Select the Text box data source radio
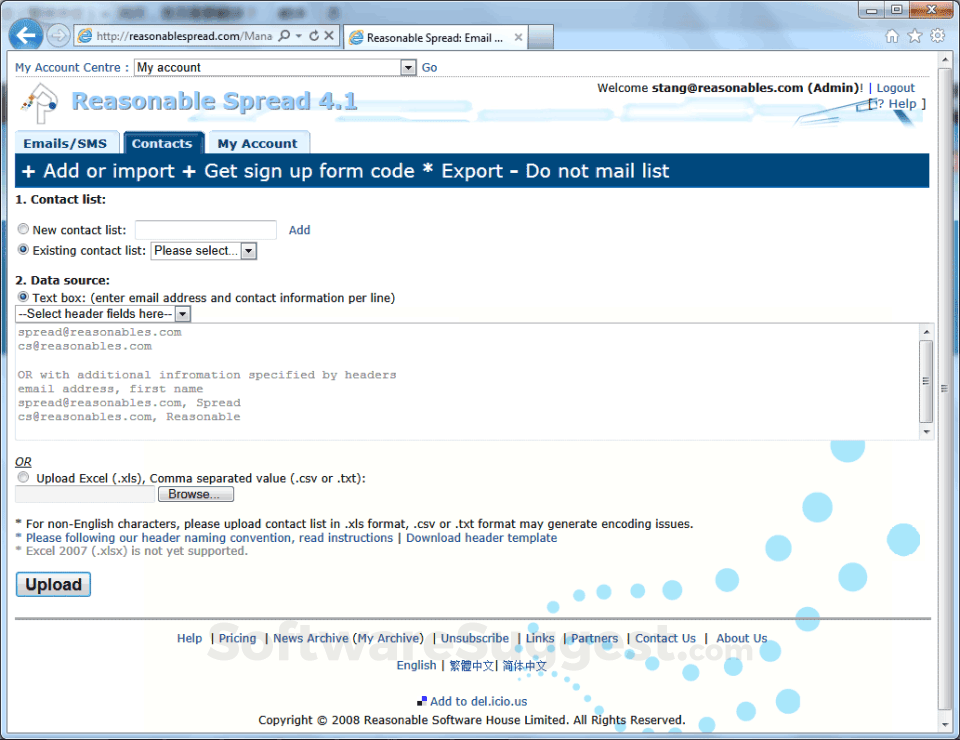The height and width of the screenshot is (740, 960). click(x=23, y=297)
